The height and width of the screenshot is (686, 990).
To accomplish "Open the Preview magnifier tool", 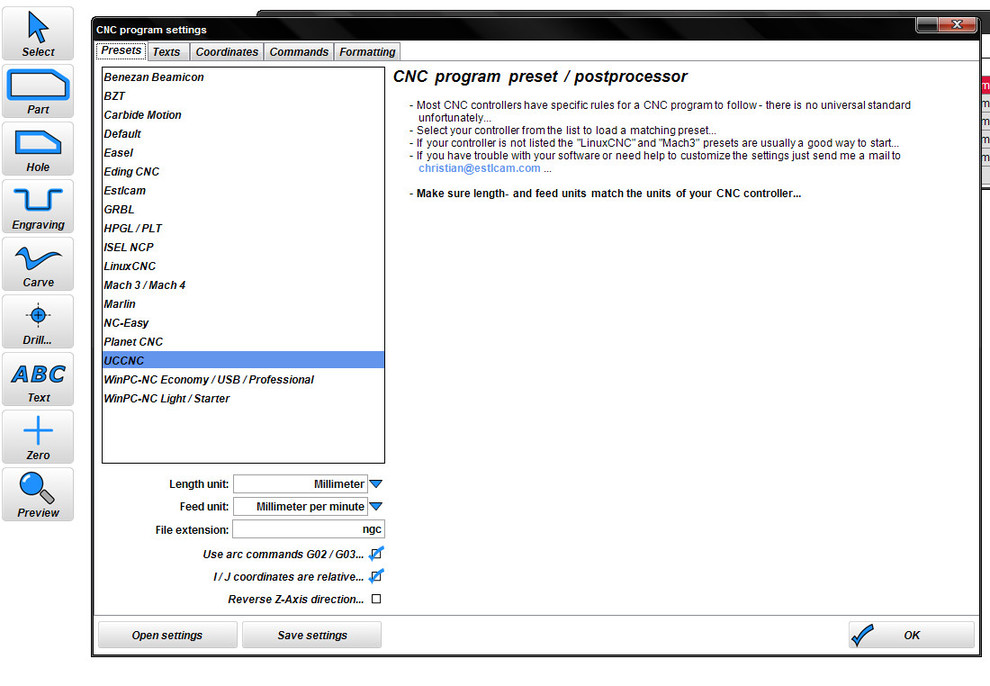I will point(38,495).
